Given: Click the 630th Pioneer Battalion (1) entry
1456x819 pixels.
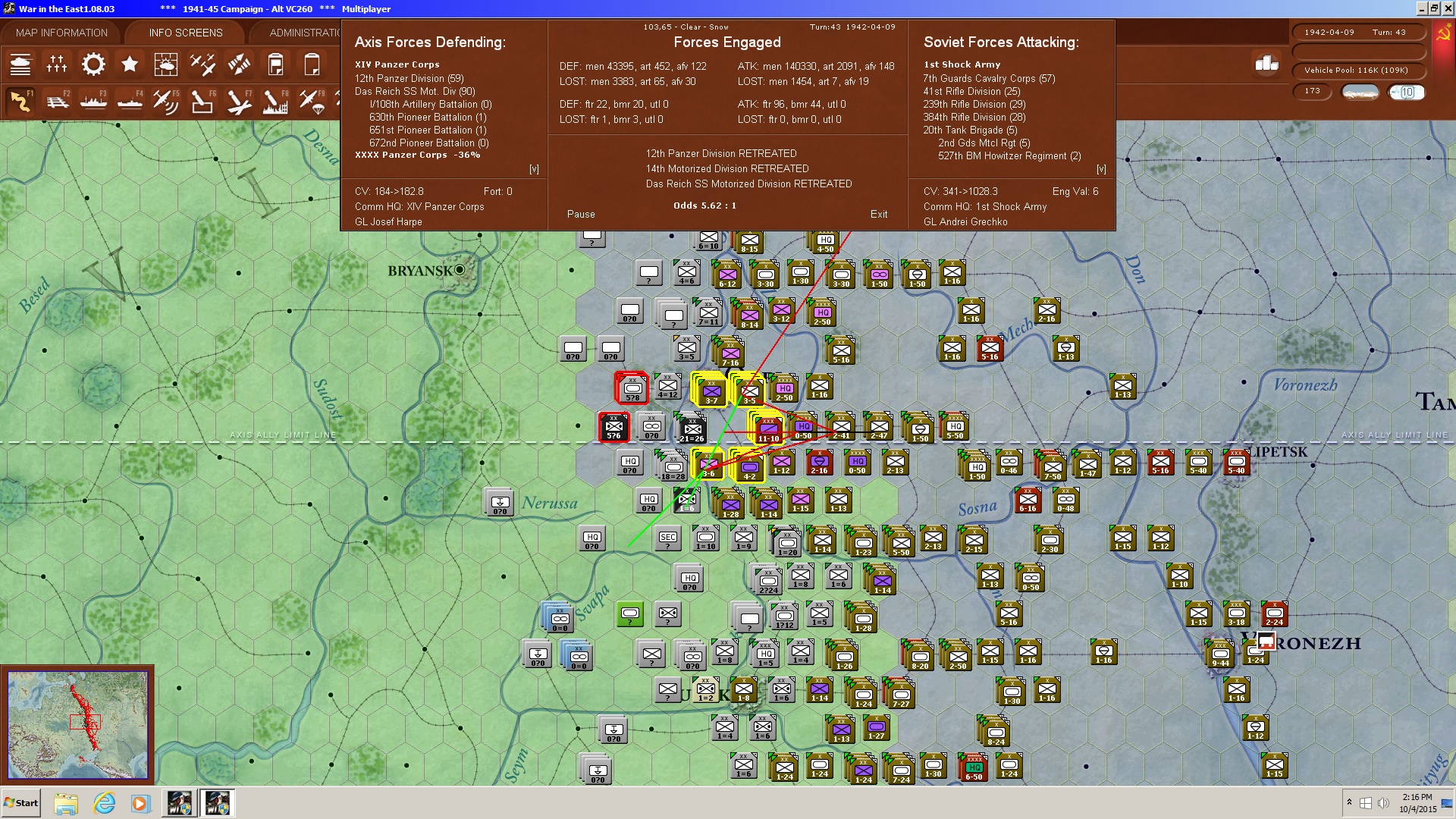Looking at the screenshot, I should 428,117.
